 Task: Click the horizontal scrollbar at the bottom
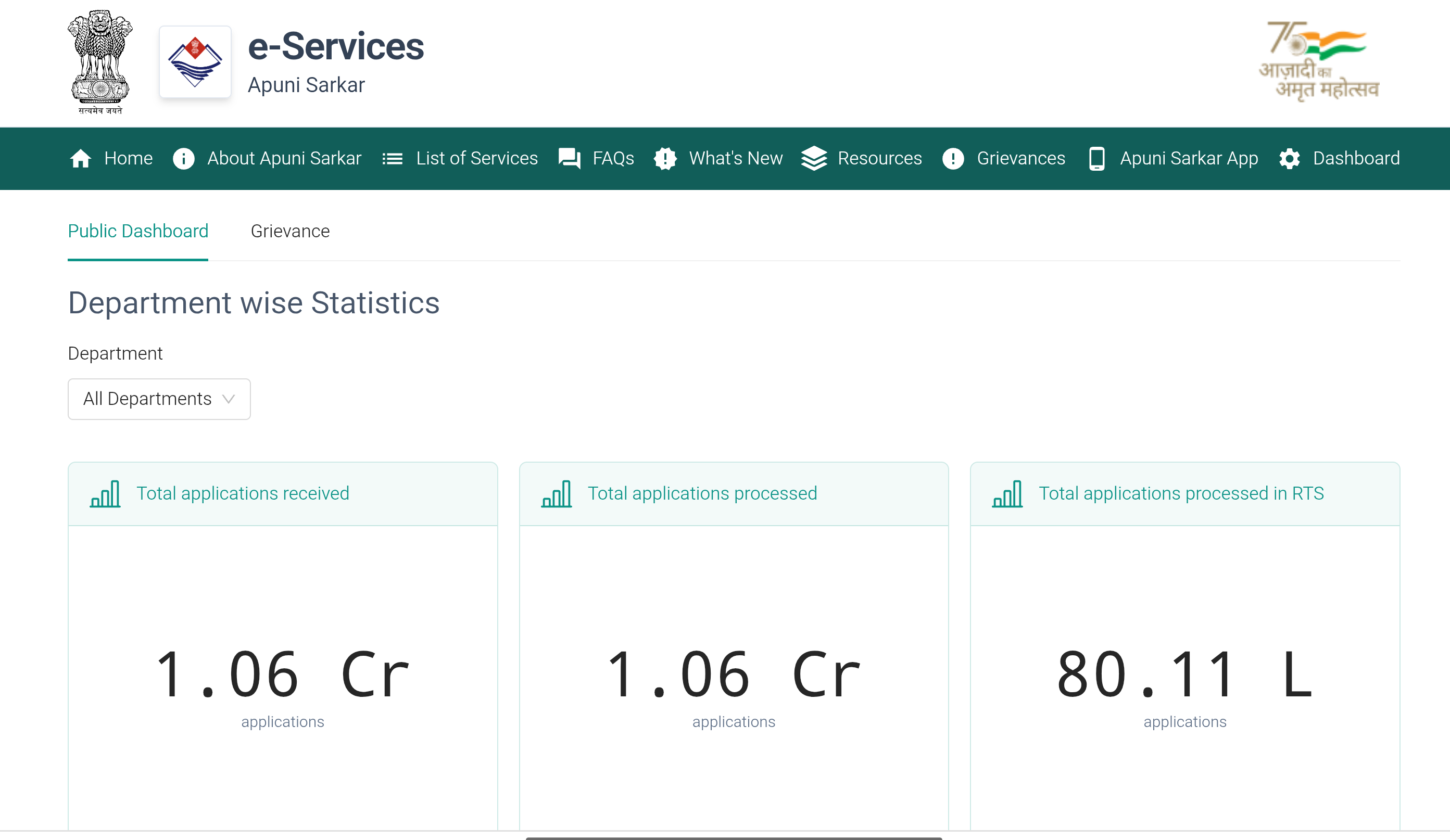734,838
